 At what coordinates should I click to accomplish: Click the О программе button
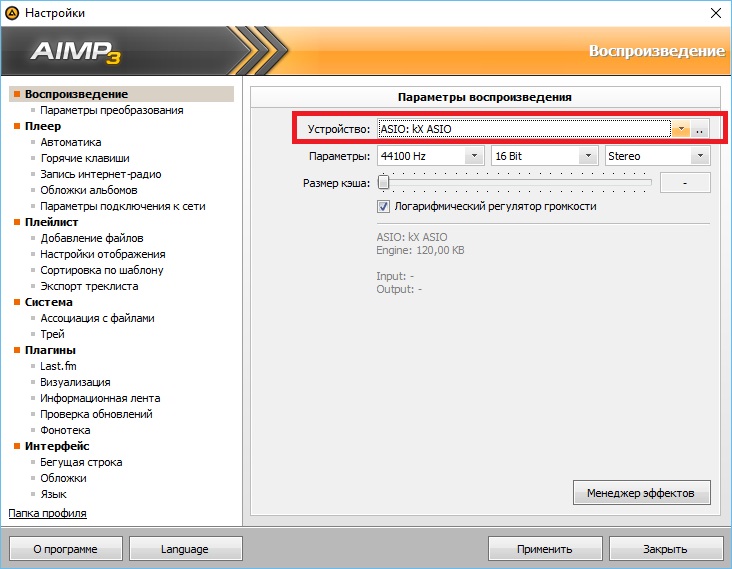(65, 549)
